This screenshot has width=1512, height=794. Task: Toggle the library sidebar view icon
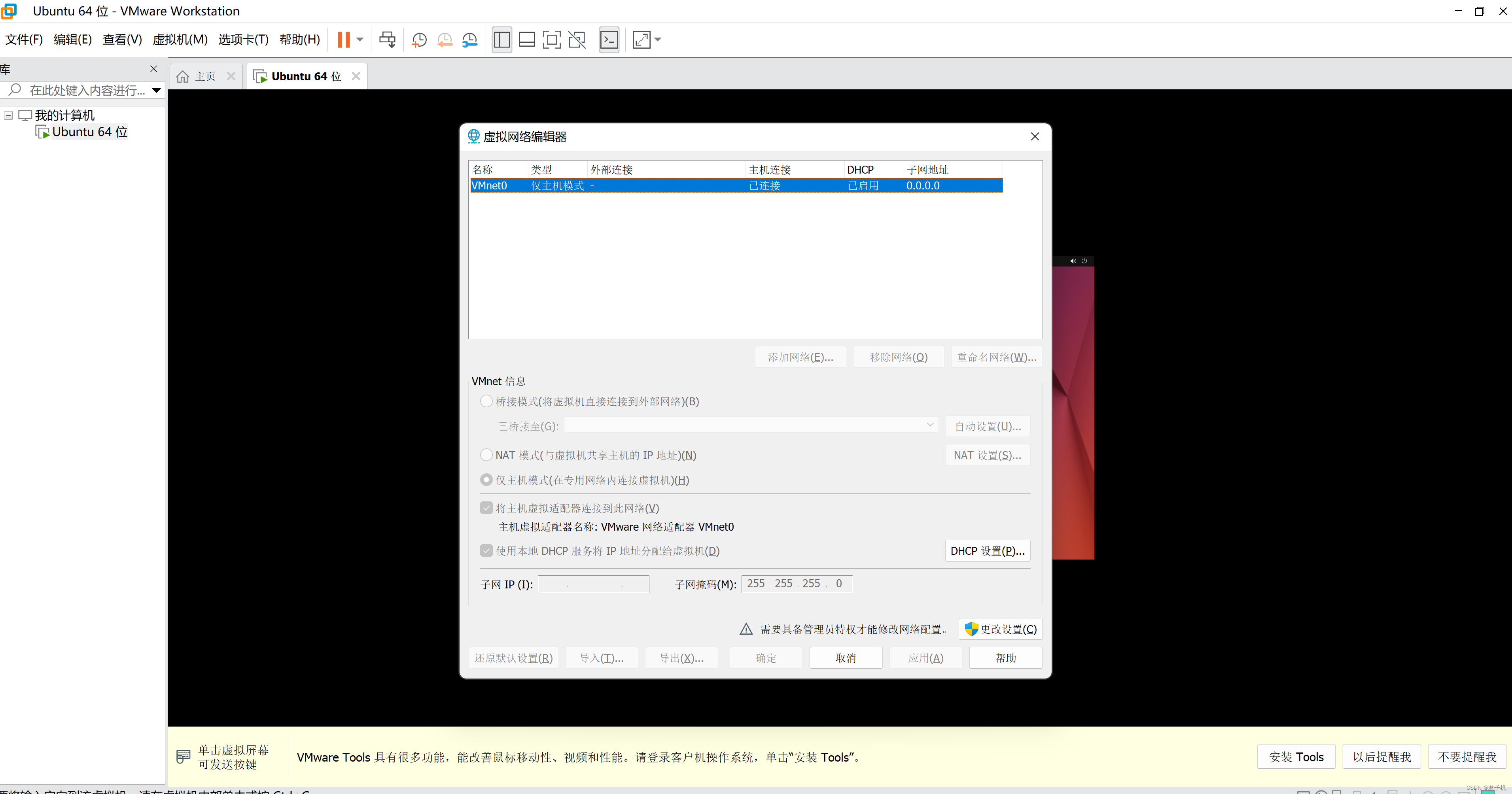pyautogui.click(x=502, y=40)
